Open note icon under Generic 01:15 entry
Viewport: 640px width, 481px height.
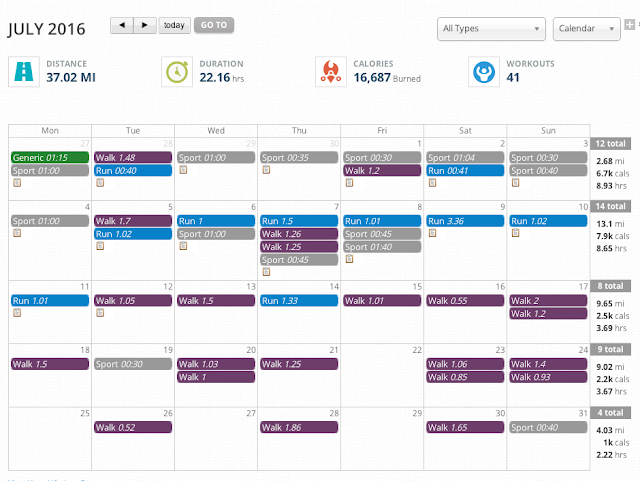[x=17, y=183]
